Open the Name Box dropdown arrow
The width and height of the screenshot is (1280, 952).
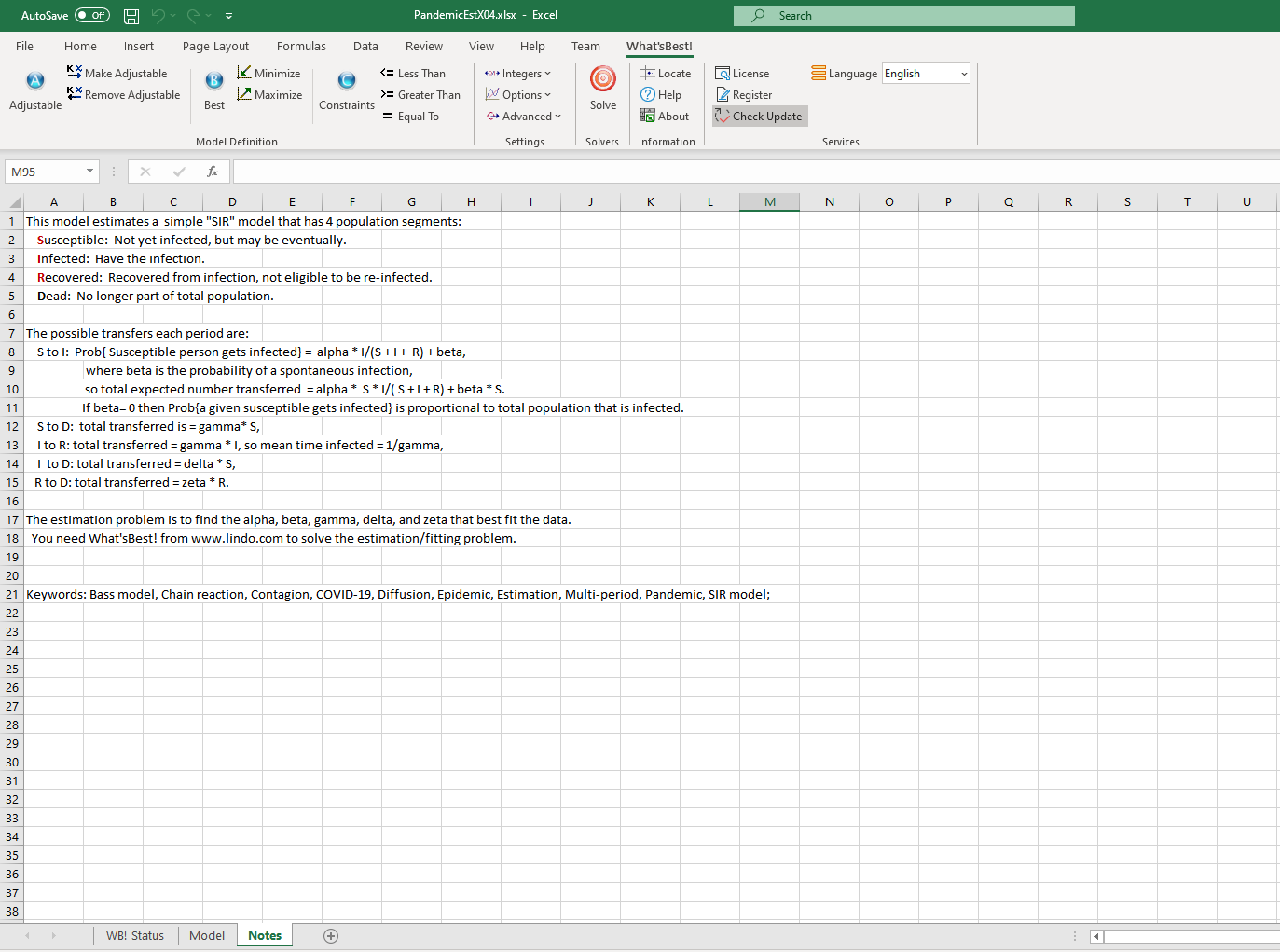[x=90, y=172]
